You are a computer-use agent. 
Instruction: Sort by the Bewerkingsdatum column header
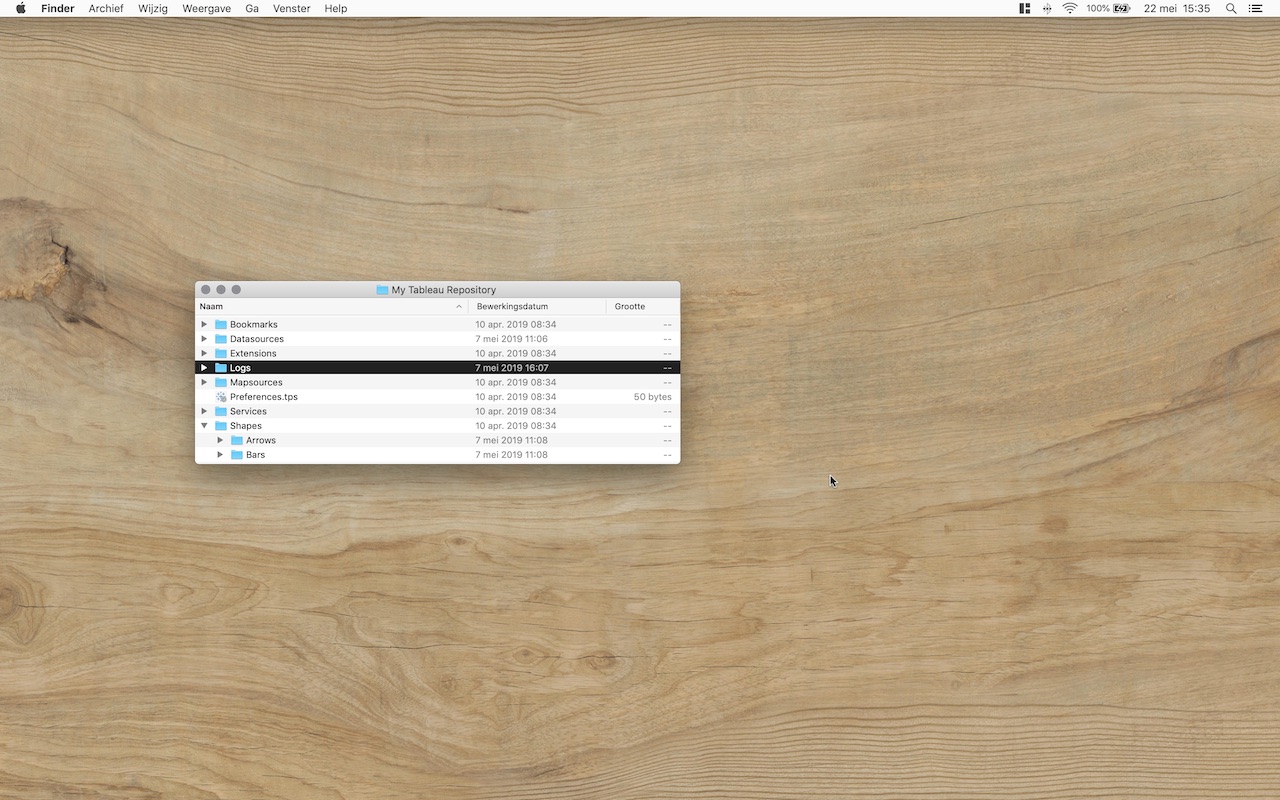pyautogui.click(x=537, y=306)
